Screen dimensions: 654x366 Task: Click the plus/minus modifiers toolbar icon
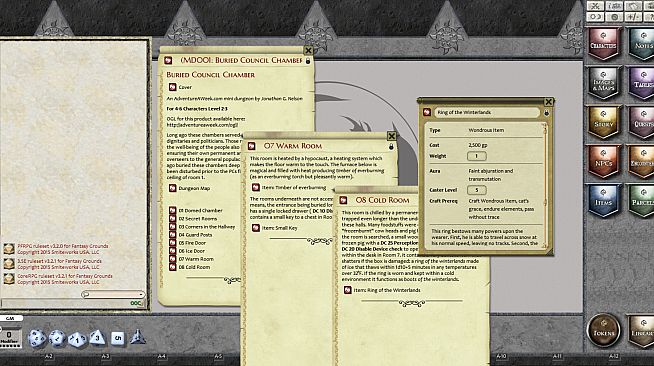(x=634, y=17)
